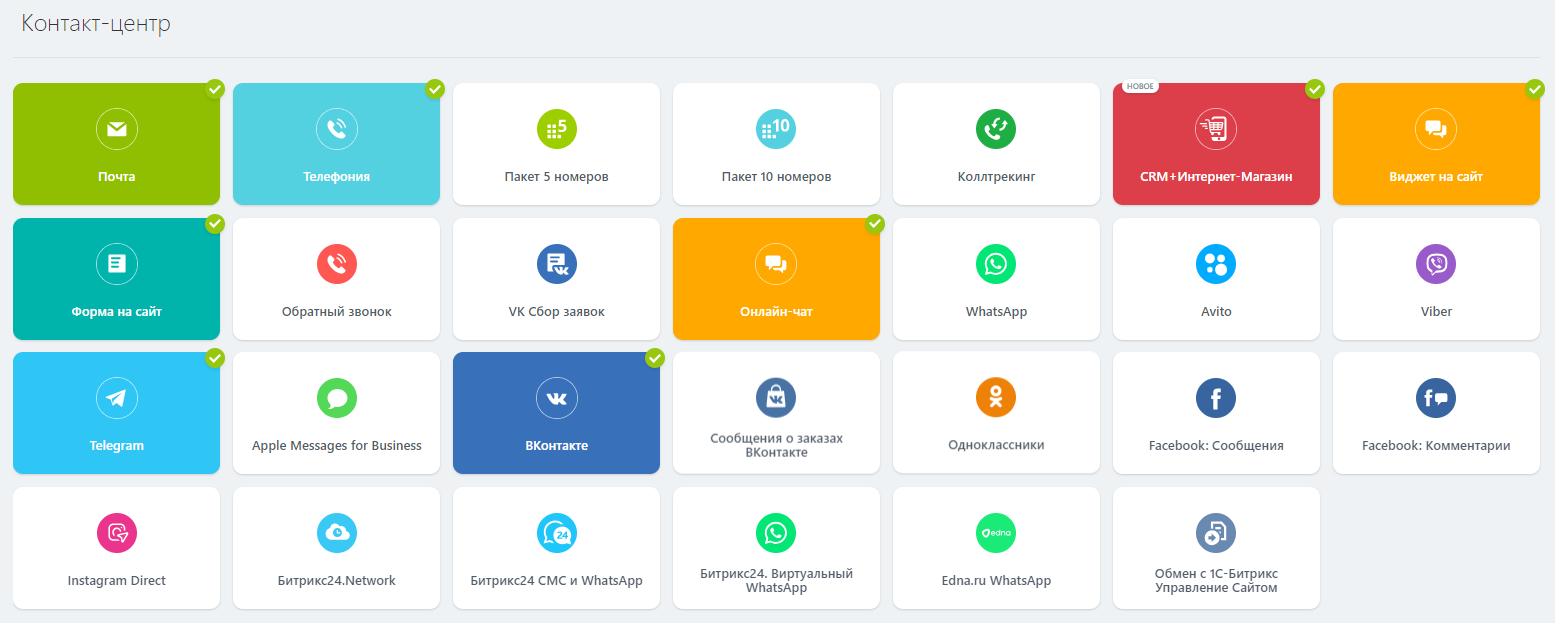Click the orange Одноклассники icon
Viewport: 1555px width, 623px height.
click(x=996, y=398)
